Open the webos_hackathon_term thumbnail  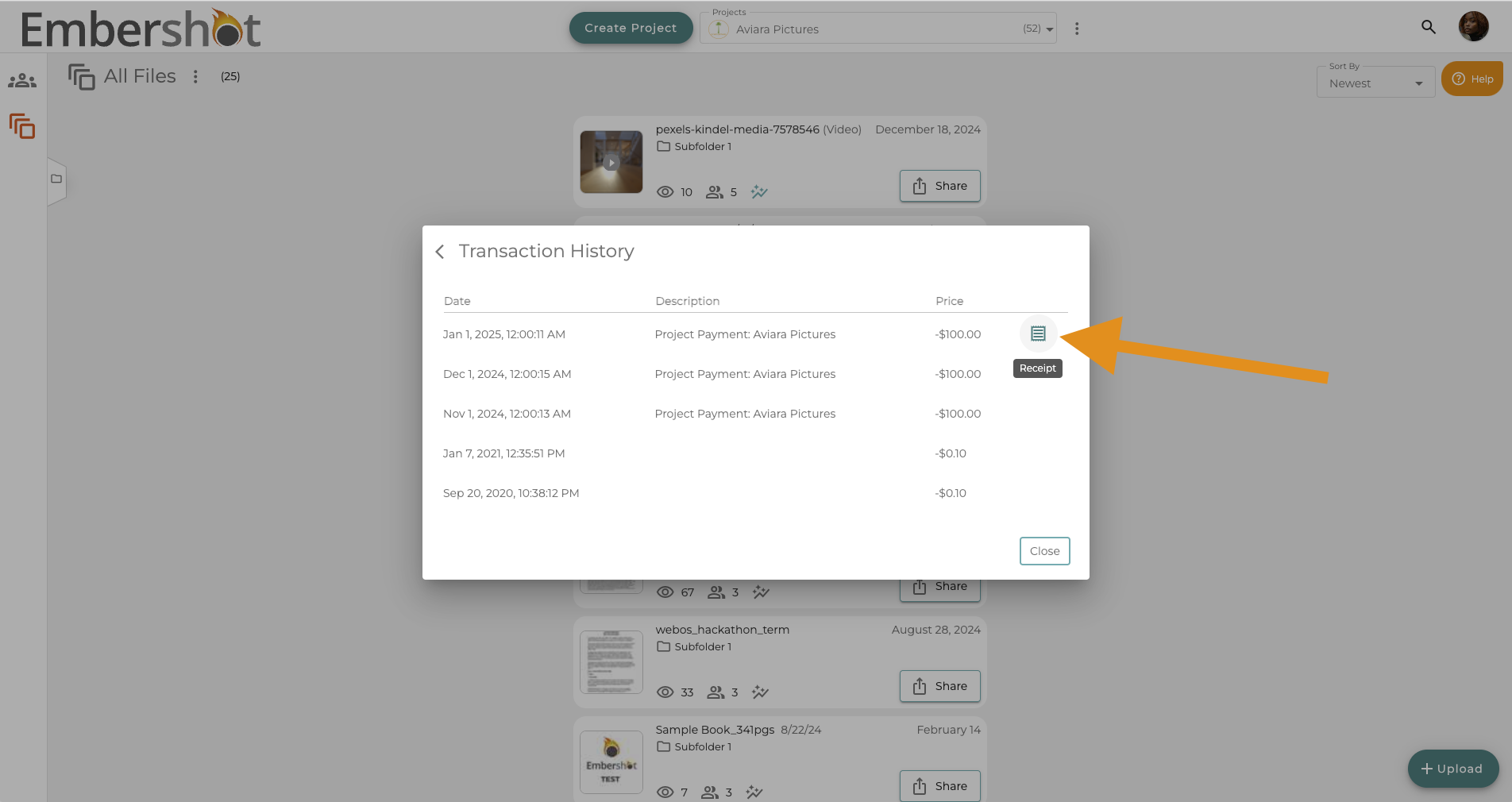pos(611,662)
